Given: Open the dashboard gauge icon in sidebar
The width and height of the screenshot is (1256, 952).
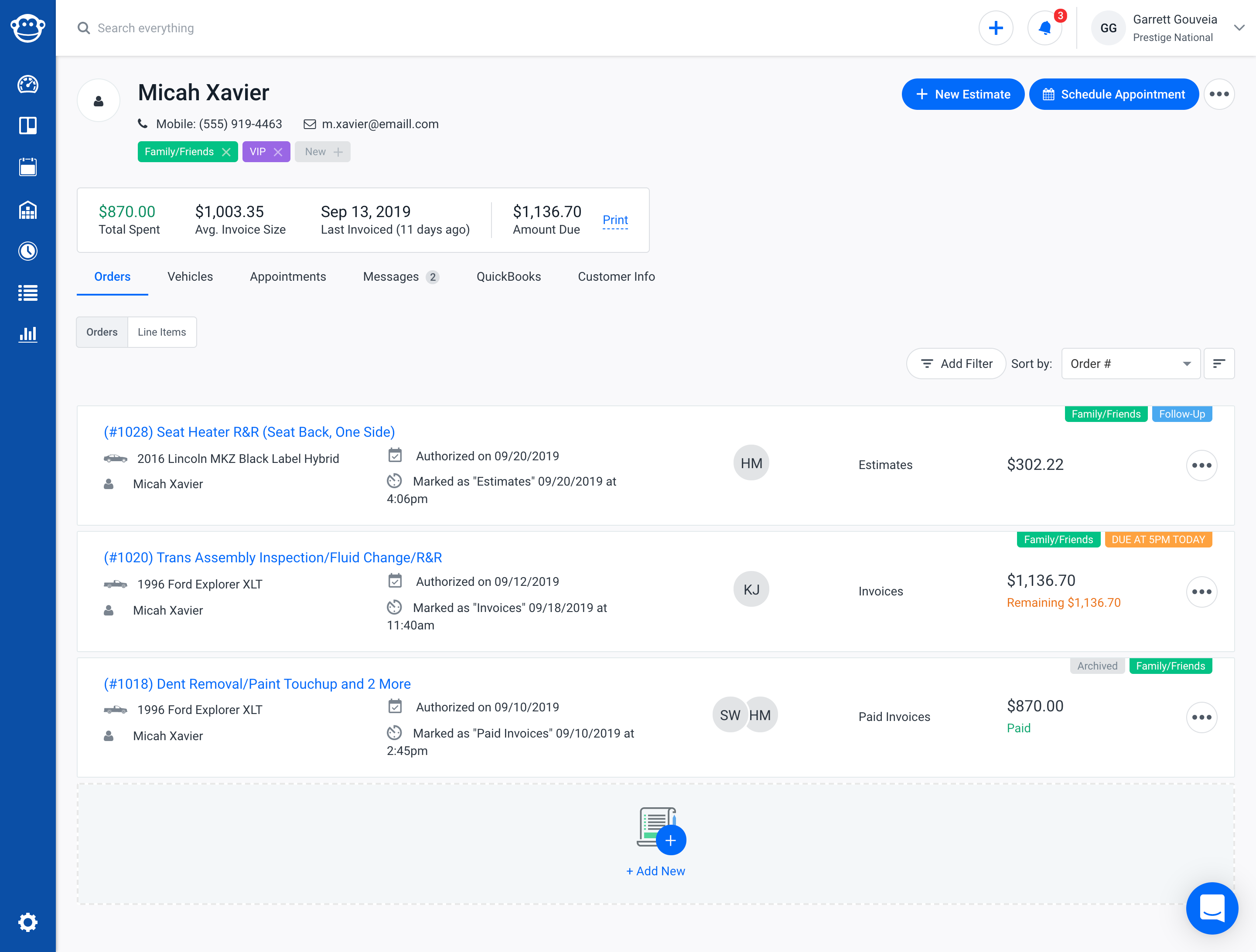Looking at the screenshot, I should (27, 85).
